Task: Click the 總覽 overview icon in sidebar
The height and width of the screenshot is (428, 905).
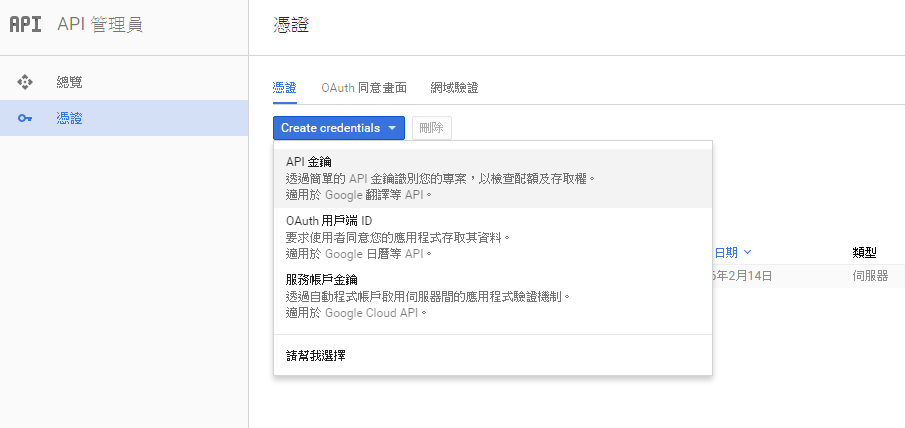Action: coord(25,82)
